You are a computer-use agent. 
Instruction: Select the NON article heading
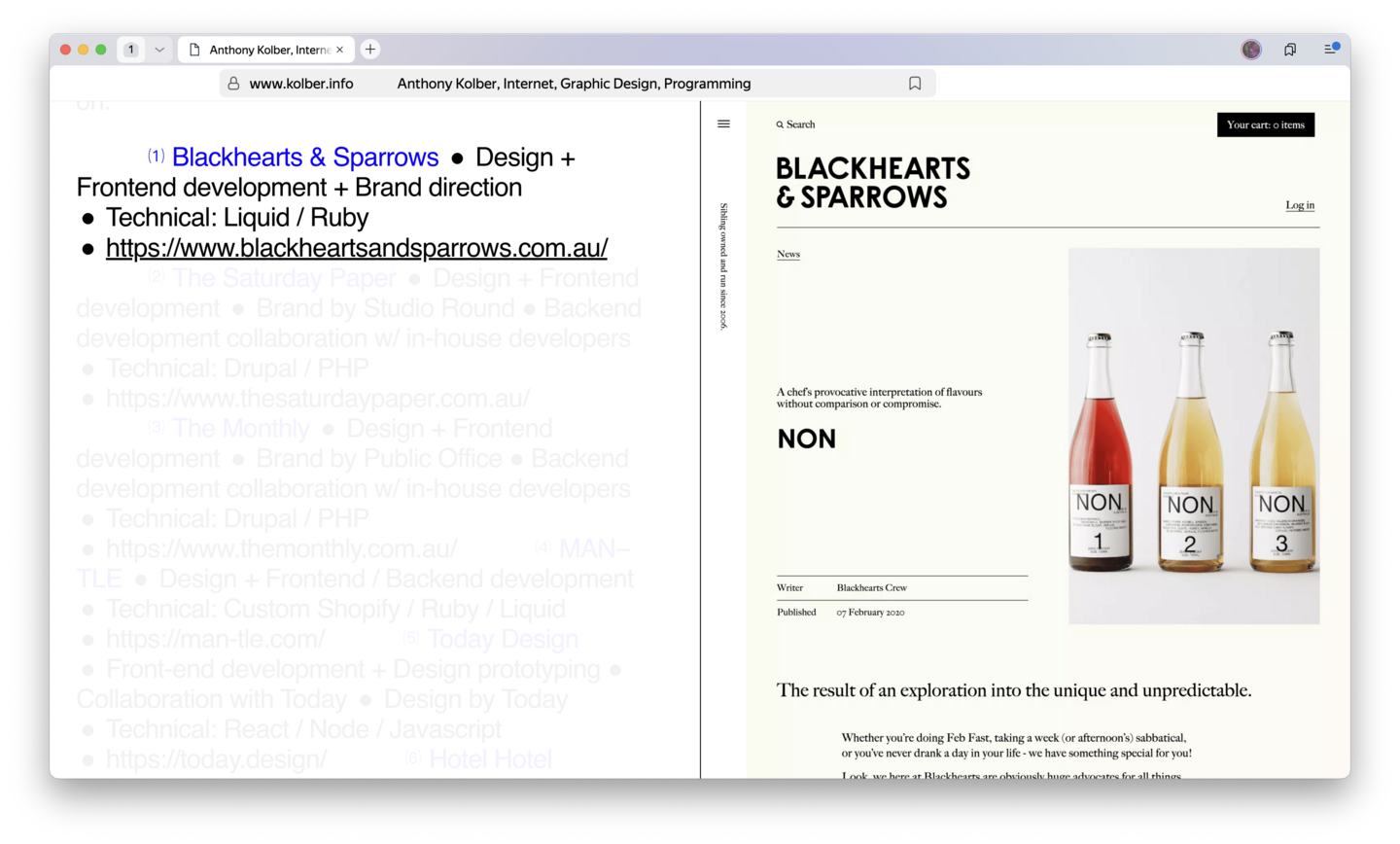coord(807,440)
